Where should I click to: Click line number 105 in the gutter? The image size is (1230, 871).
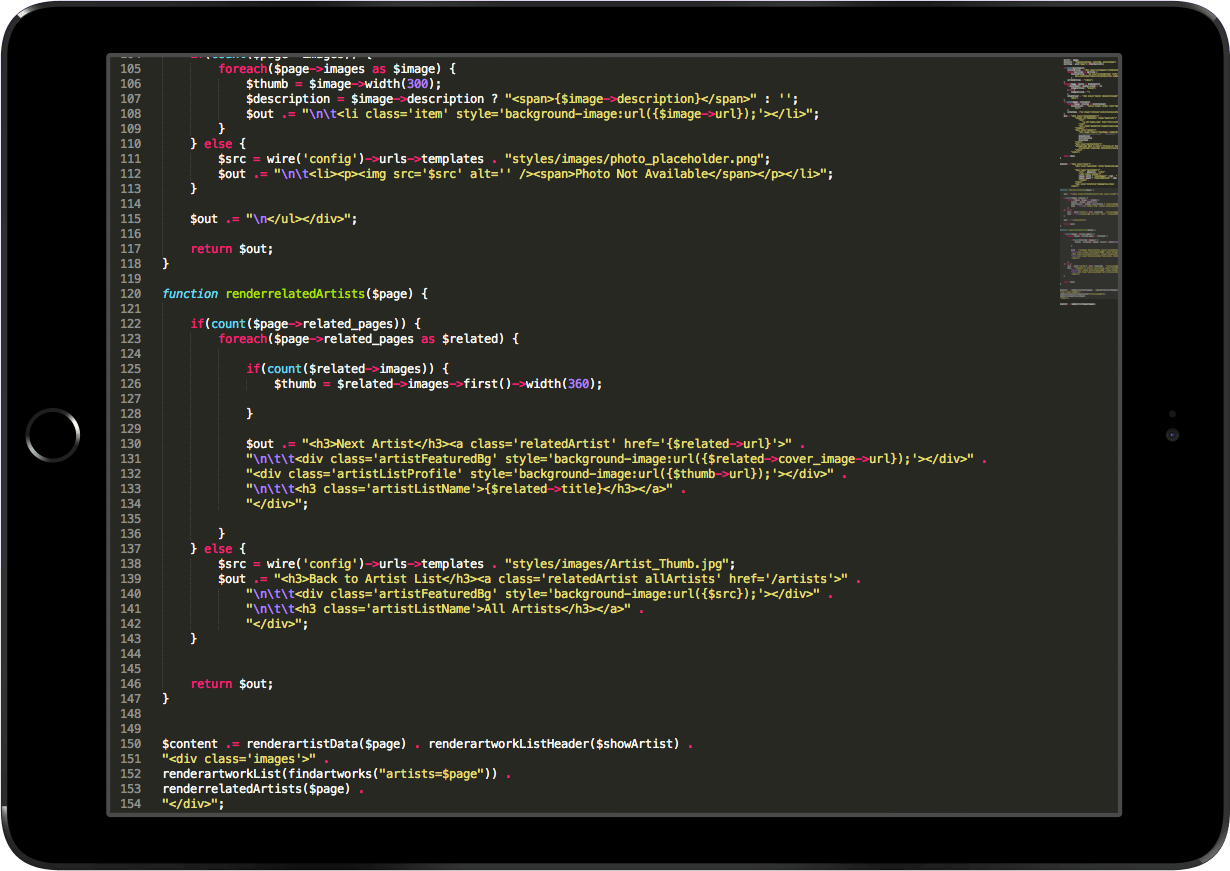tap(130, 69)
